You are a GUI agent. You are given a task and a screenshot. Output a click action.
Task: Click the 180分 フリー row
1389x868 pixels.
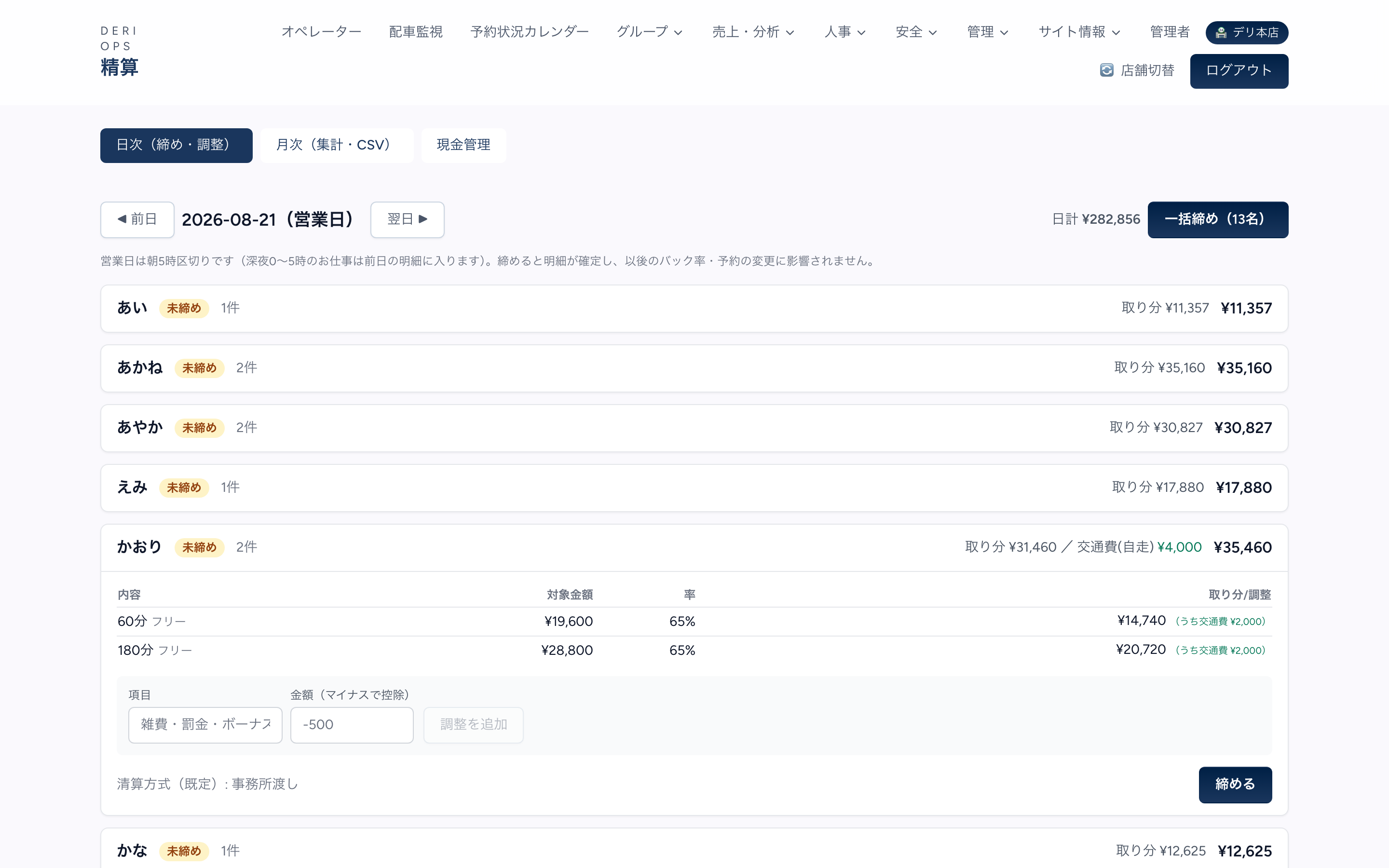coord(694,650)
